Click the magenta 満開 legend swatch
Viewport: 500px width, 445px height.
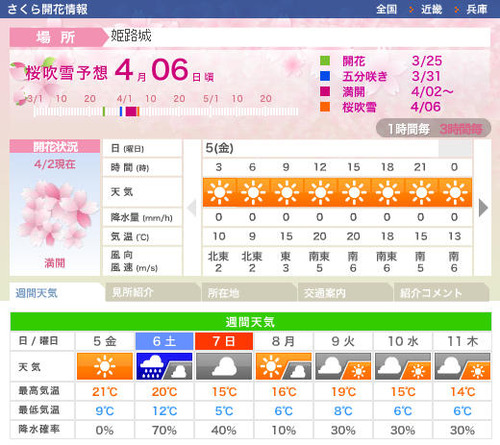pos(325,91)
